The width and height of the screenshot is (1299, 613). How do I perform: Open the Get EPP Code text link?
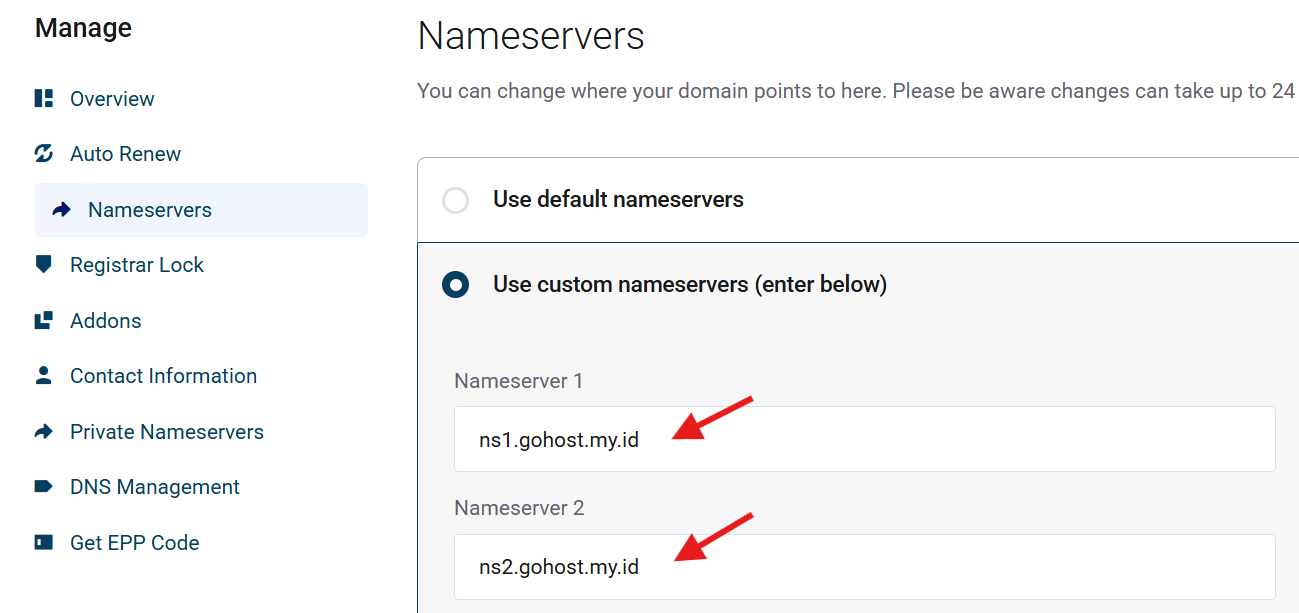(134, 543)
